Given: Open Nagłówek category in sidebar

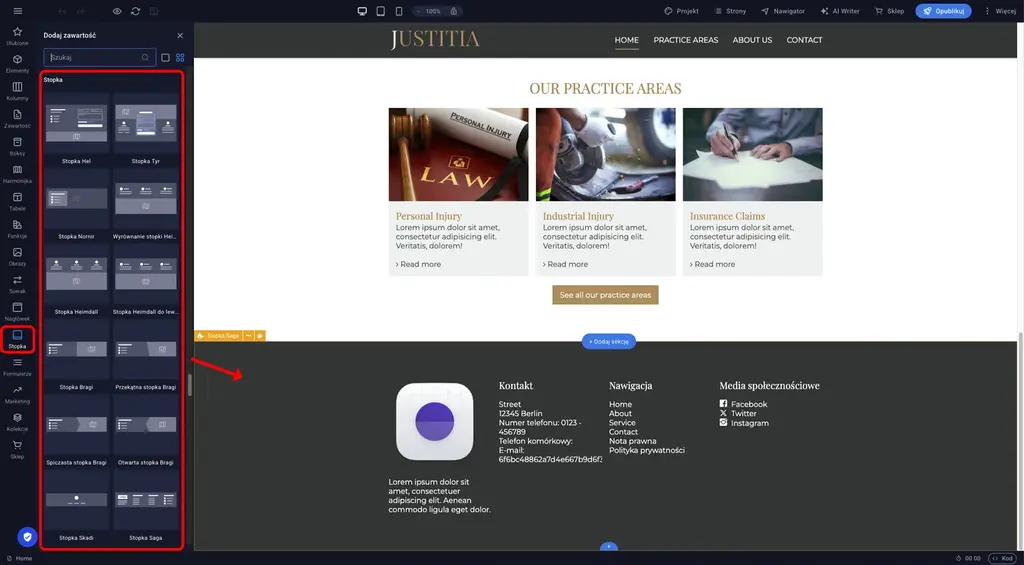Looking at the screenshot, I should (x=17, y=312).
